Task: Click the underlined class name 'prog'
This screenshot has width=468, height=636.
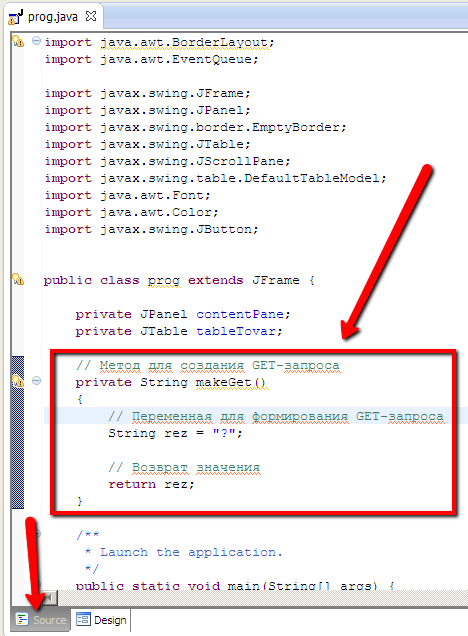Action: [x=163, y=281]
